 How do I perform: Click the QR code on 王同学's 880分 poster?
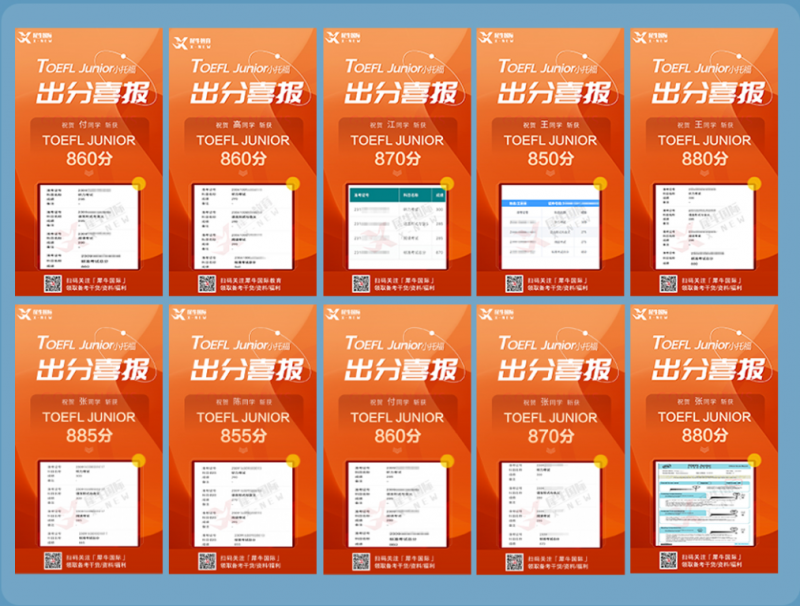click(668, 284)
